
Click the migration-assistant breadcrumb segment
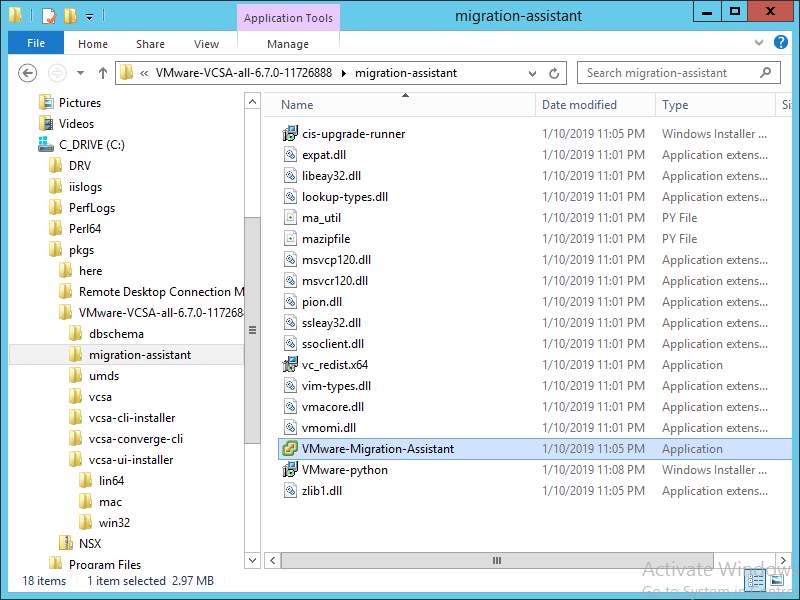pos(406,73)
